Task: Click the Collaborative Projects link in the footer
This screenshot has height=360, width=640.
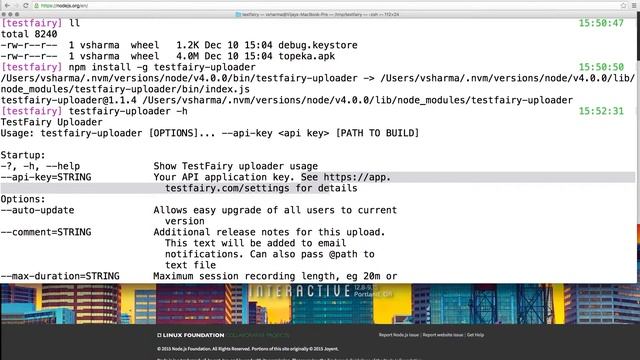Action: [258, 335]
